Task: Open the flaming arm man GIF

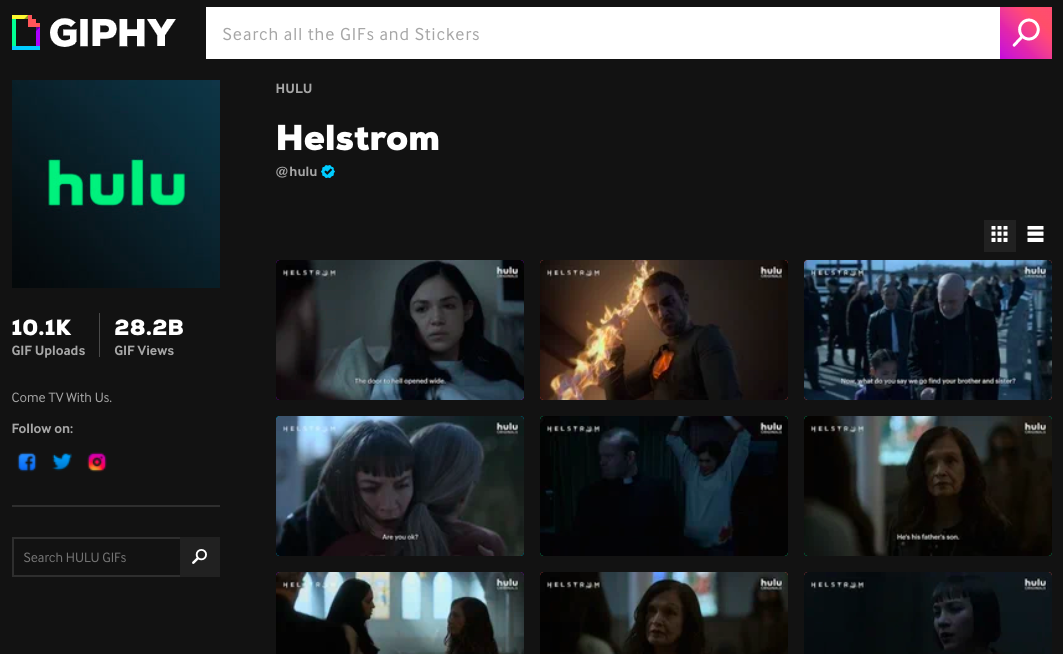Action: point(664,330)
